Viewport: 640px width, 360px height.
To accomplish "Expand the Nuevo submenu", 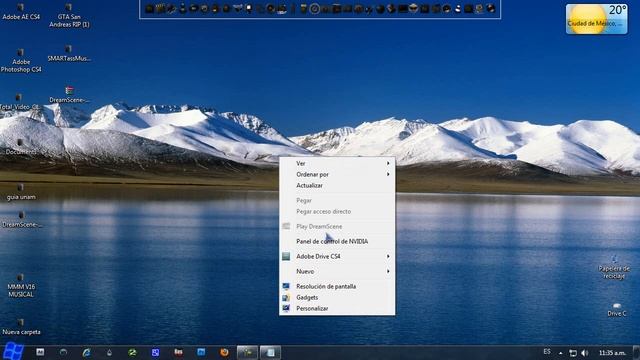I will click(337, 271).
